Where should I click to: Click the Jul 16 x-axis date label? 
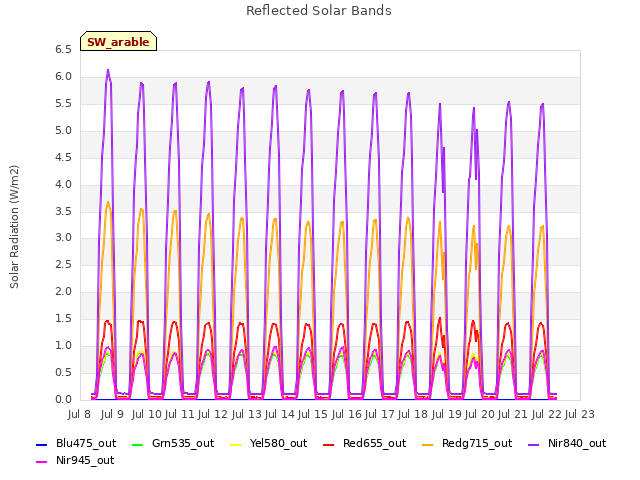coord(346,414)
